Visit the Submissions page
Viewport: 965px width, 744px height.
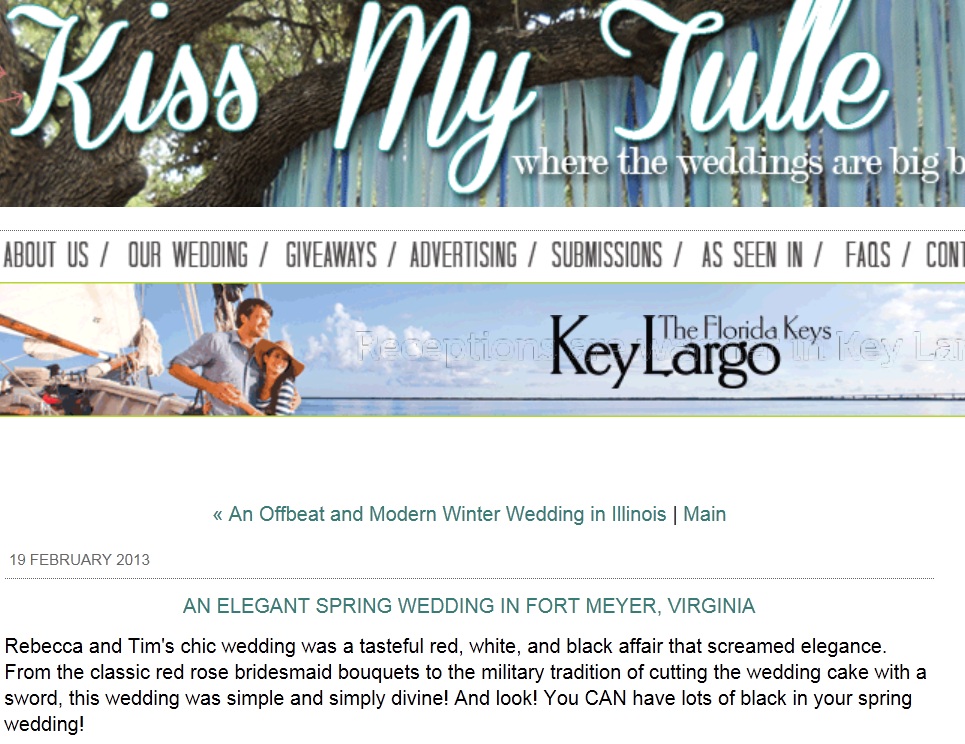click(x=607, y=255)
